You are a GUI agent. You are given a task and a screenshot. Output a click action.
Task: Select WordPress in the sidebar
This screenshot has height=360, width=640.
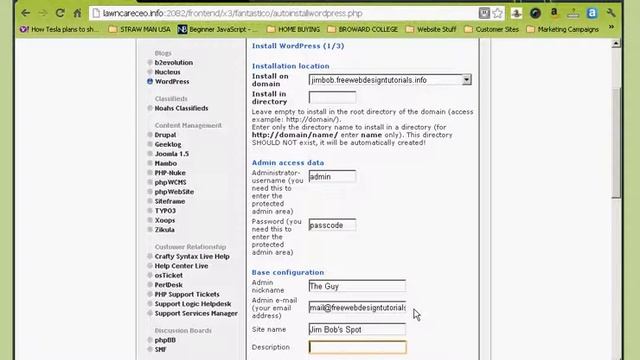[172, 81]
